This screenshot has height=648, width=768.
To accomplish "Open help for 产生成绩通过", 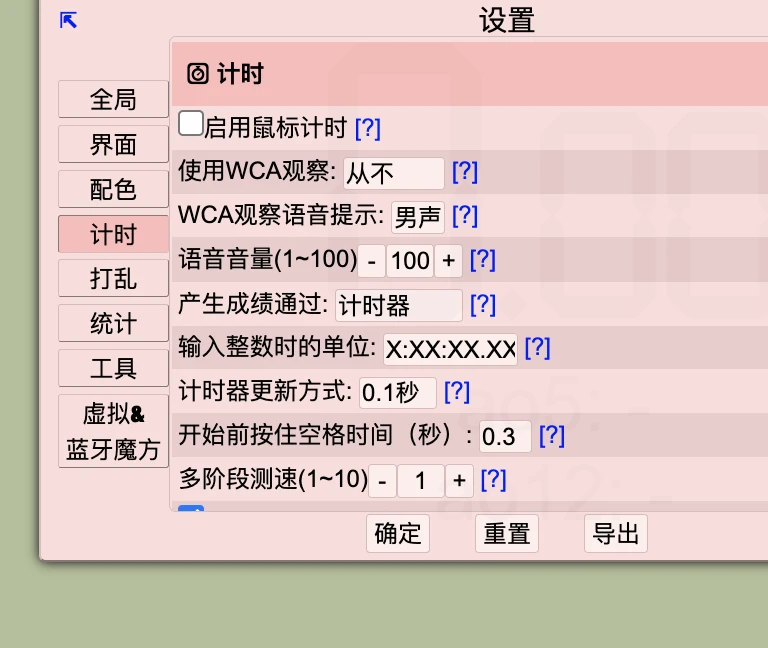I will point(483,305).
